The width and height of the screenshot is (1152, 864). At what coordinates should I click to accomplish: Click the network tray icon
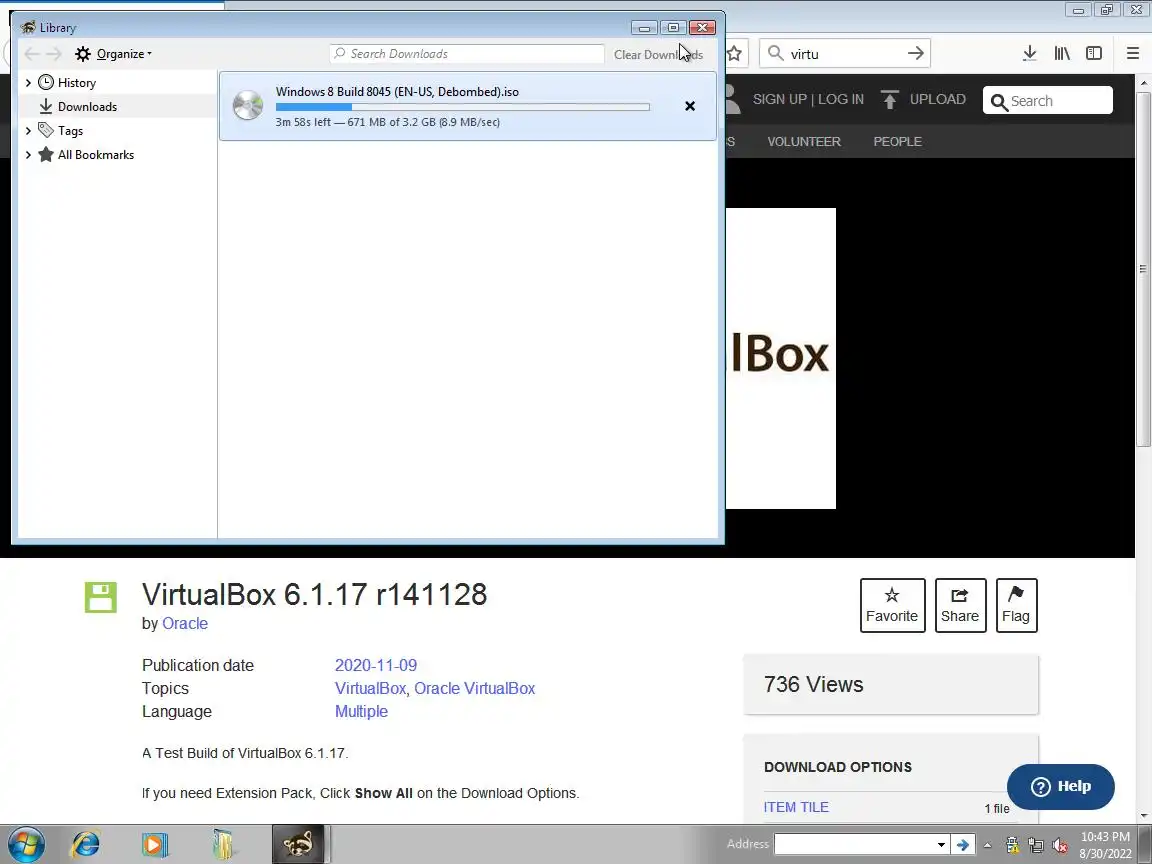[1036, 845]
